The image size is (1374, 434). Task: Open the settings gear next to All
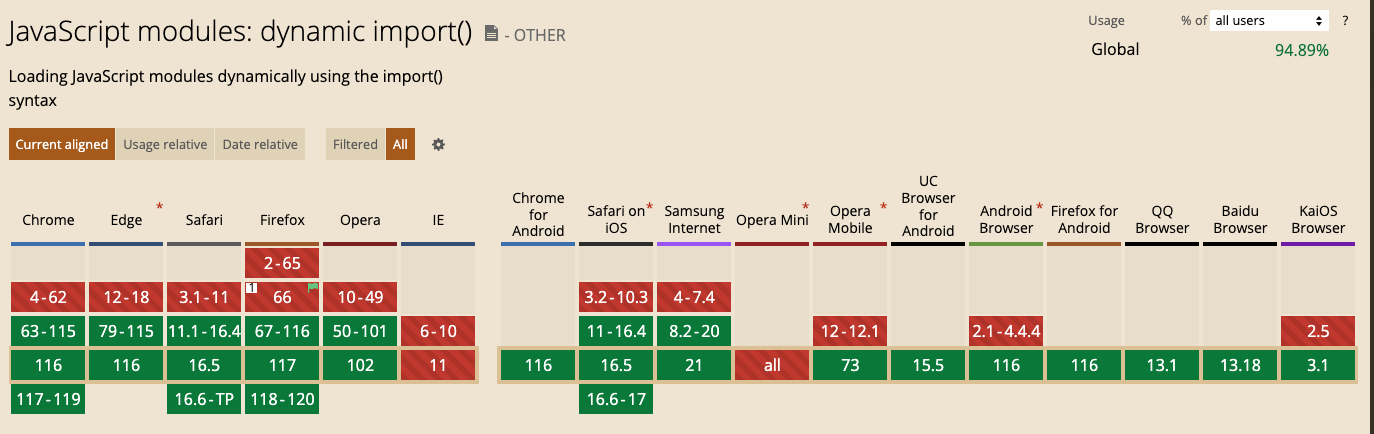pos(438,144)
